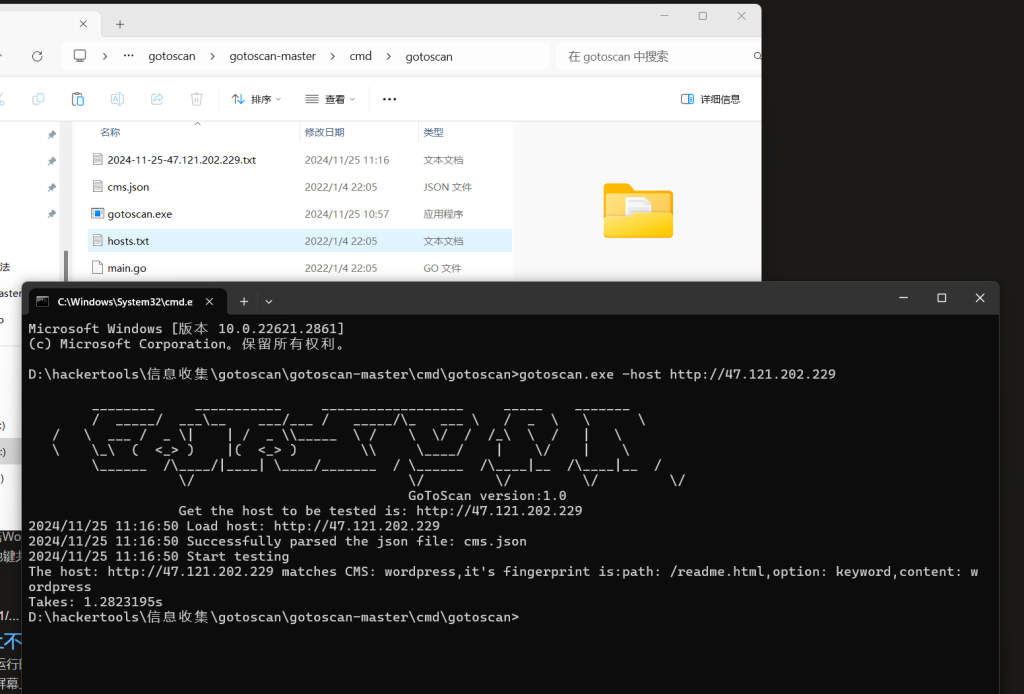The width and height of the screenshot is (1024, 694).
Task: Go to the cmd folder breadcrumb
Action: 360,56
